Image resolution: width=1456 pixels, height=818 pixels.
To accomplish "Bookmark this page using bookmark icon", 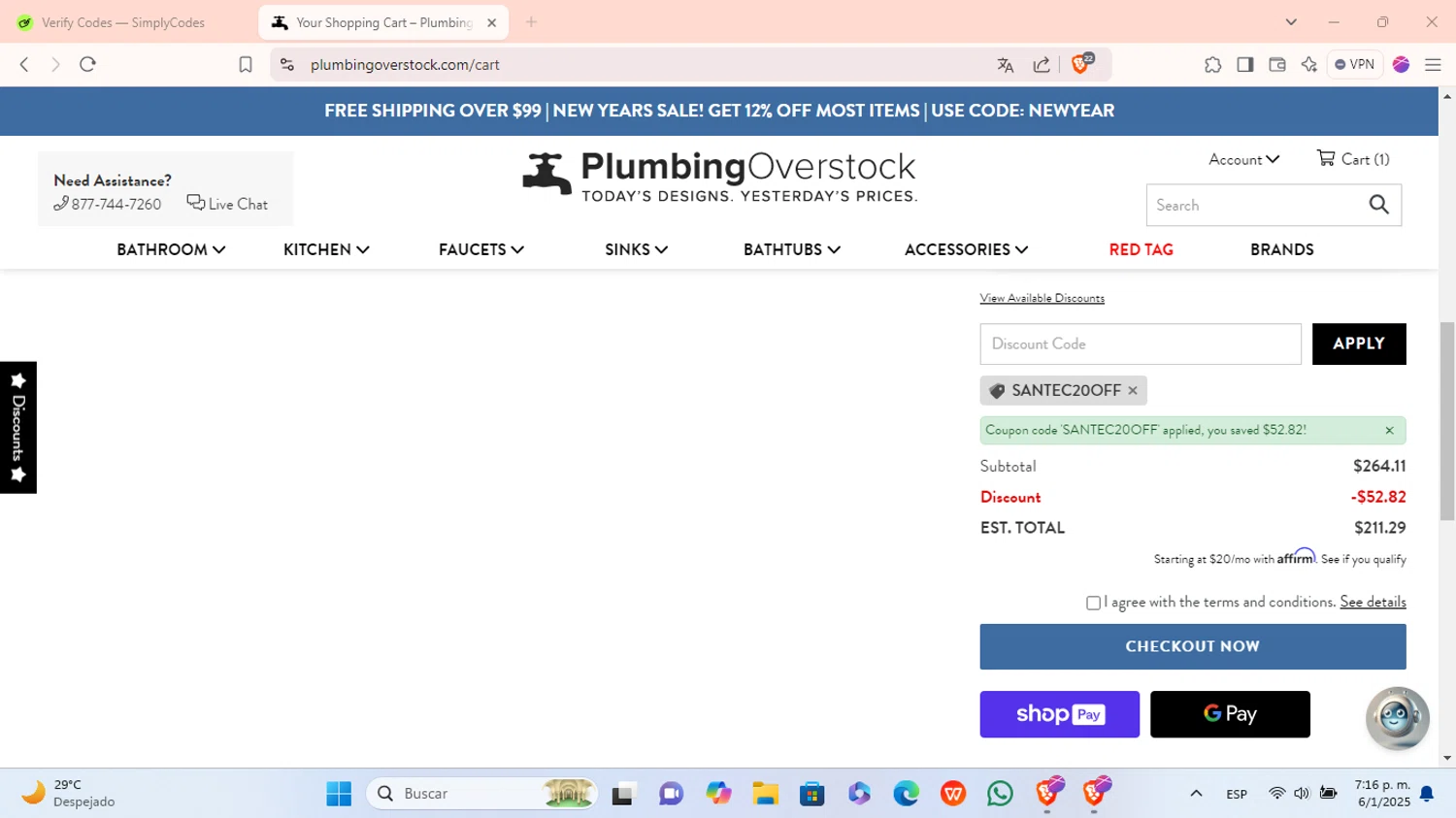I will (246, 64).
